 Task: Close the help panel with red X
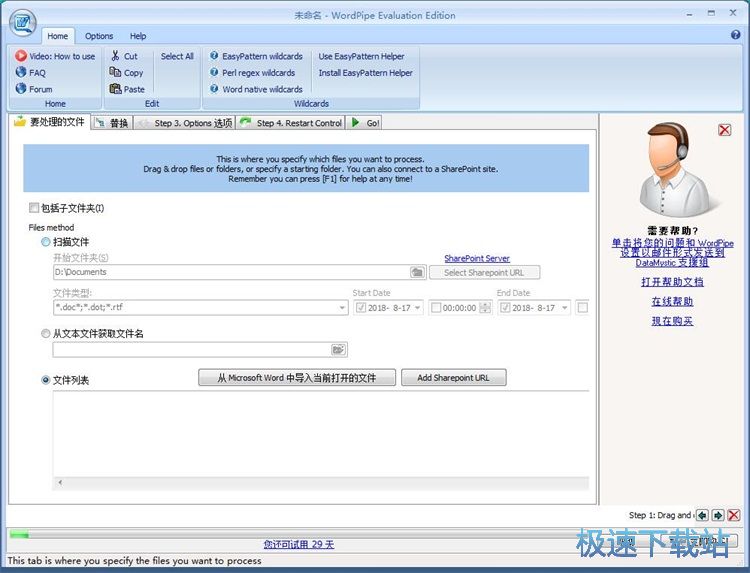click(725, 130)
